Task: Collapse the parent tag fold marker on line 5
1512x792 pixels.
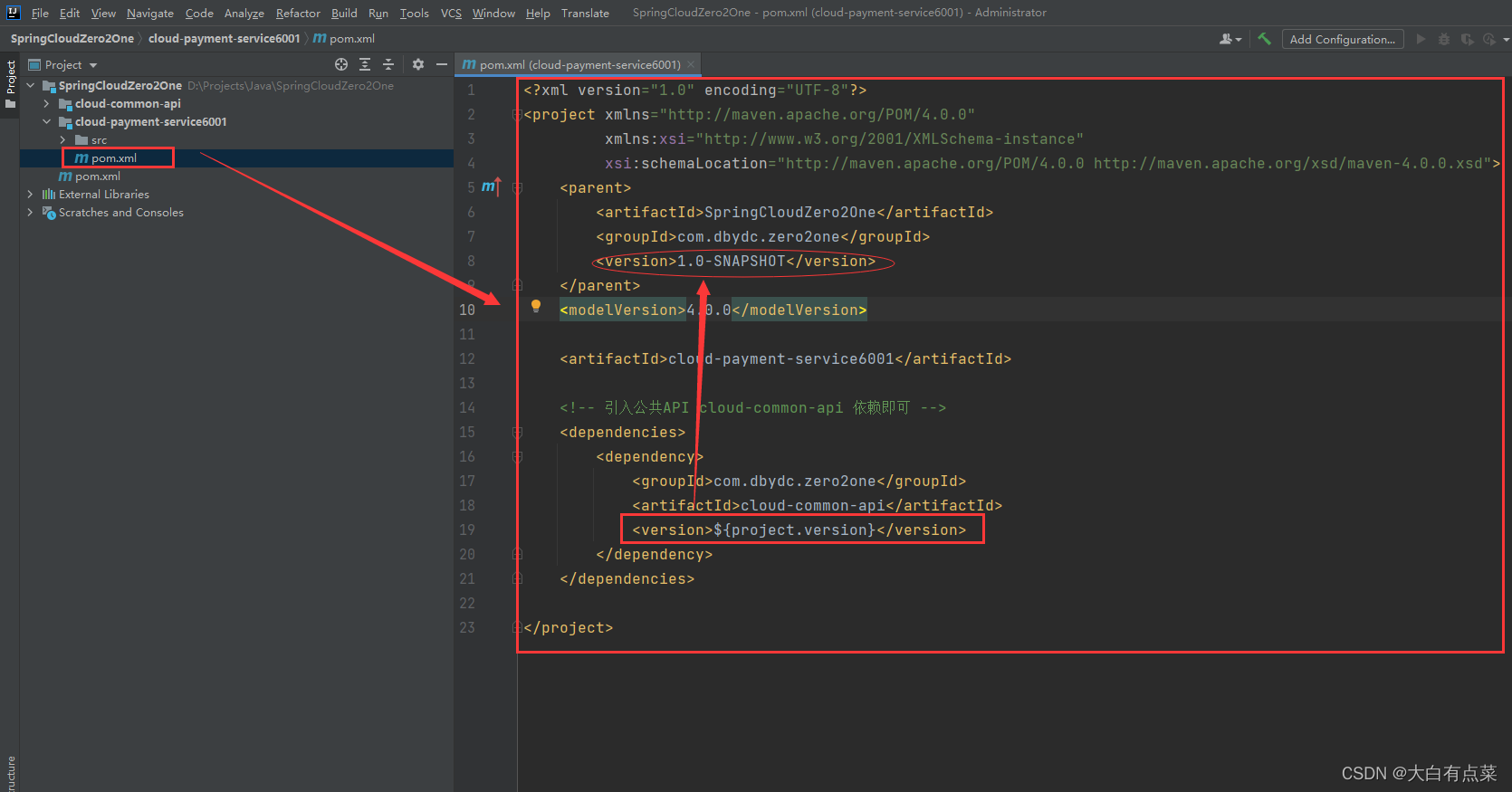Action: (x=517, y=187)
